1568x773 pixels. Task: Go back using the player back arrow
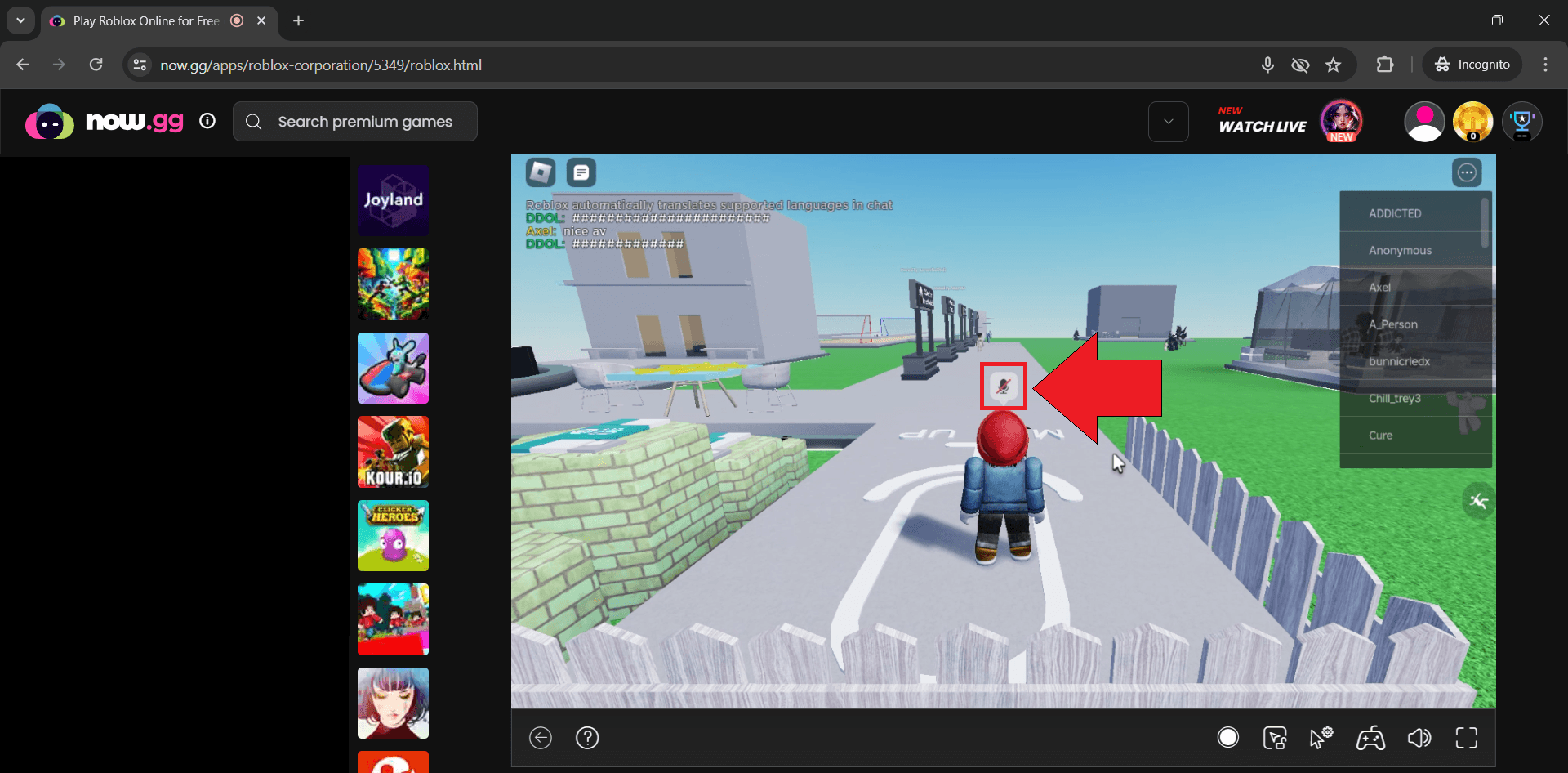point(541,738)
